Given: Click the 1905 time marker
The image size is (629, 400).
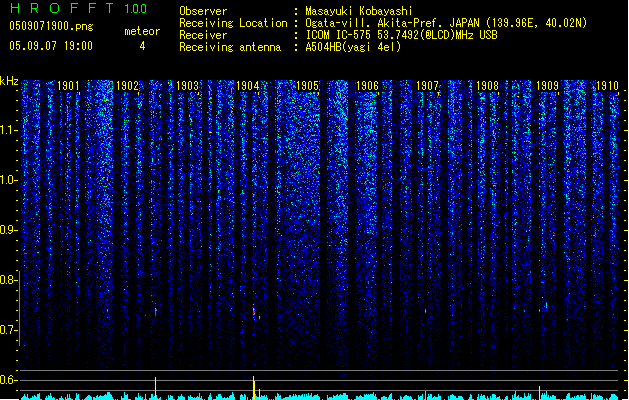Looking at the screenshot, I should [x=307, y=86].
